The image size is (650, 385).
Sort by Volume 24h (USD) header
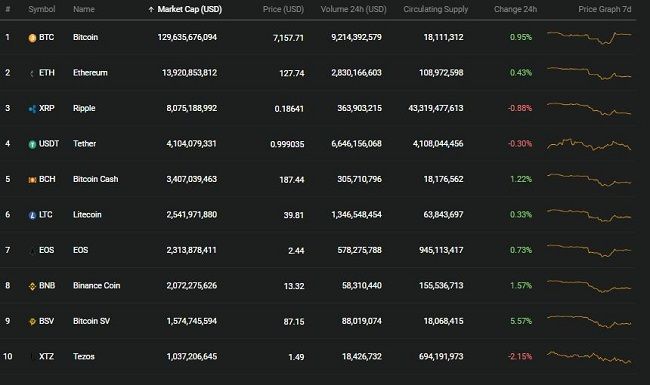pos(353,9)
